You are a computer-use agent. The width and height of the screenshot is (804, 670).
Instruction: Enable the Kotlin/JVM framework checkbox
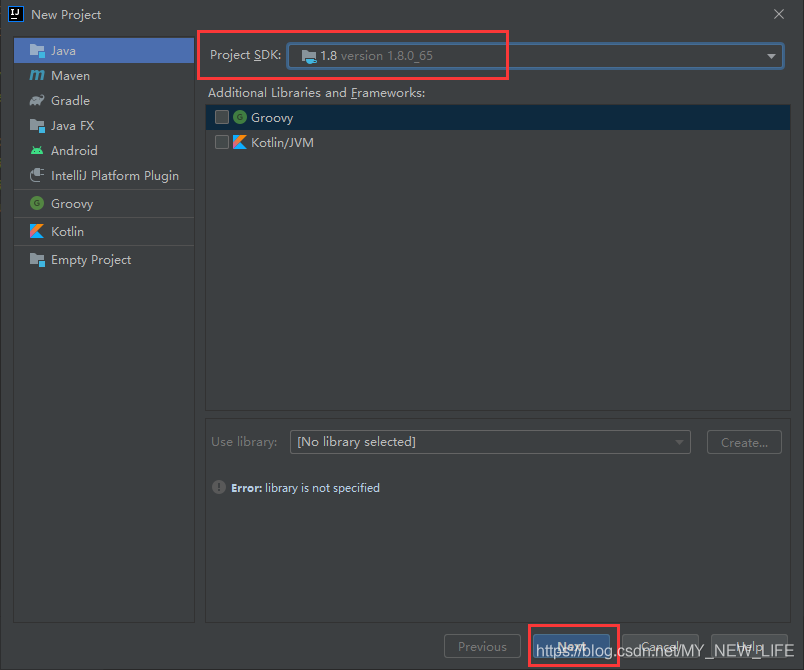coord(222,142)
